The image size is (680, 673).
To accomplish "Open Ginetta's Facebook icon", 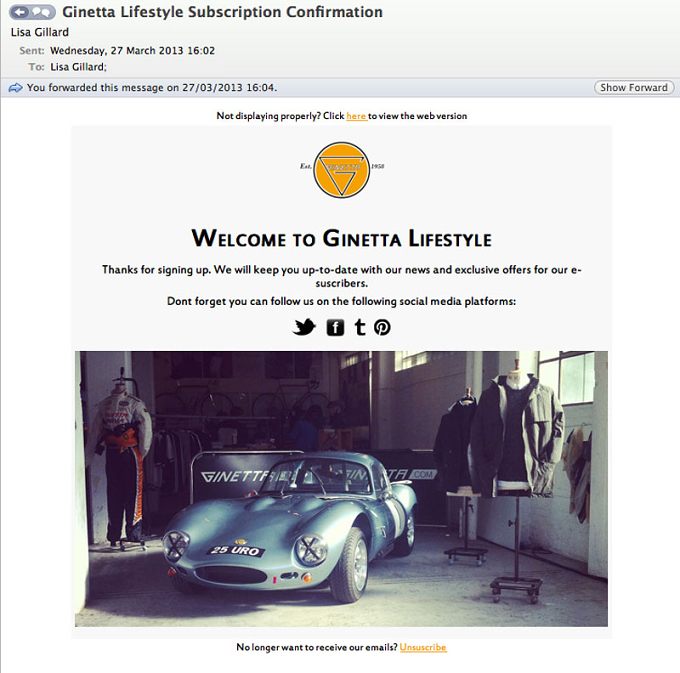I will (x=335, y=327).
